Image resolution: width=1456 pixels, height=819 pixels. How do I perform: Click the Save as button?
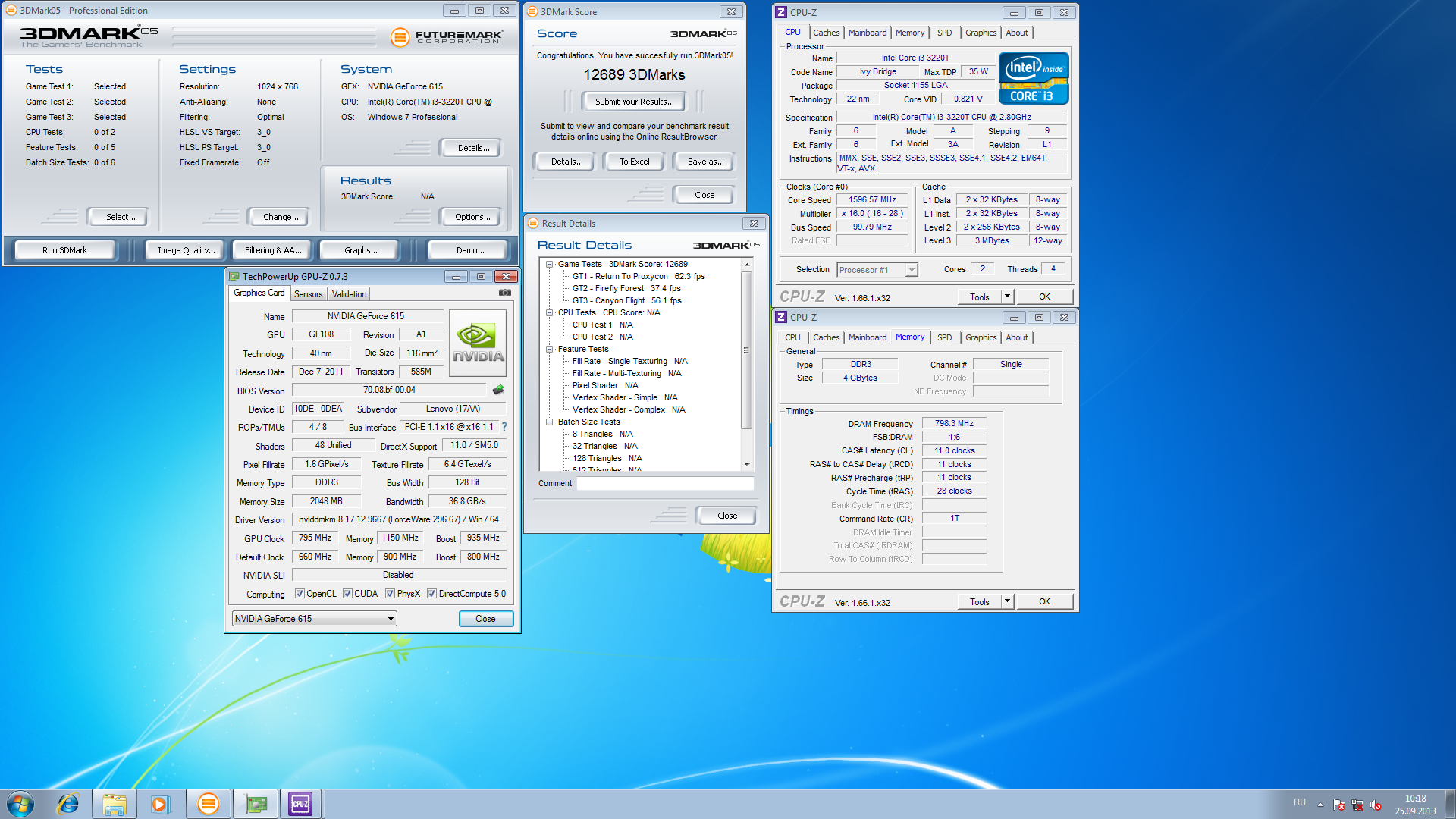click(704, 162)
